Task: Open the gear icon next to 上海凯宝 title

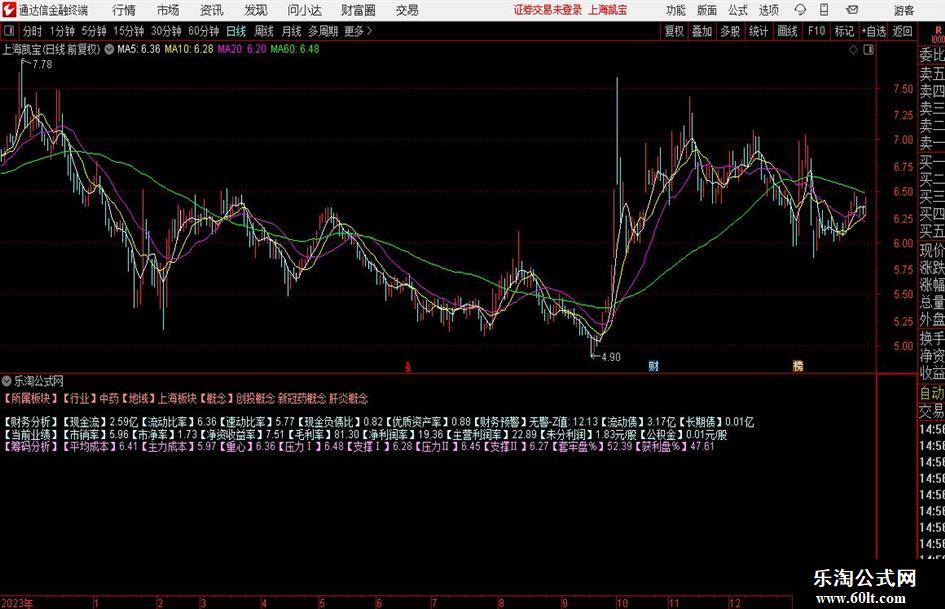Action: pyautogui.click(x=109, y=49)
